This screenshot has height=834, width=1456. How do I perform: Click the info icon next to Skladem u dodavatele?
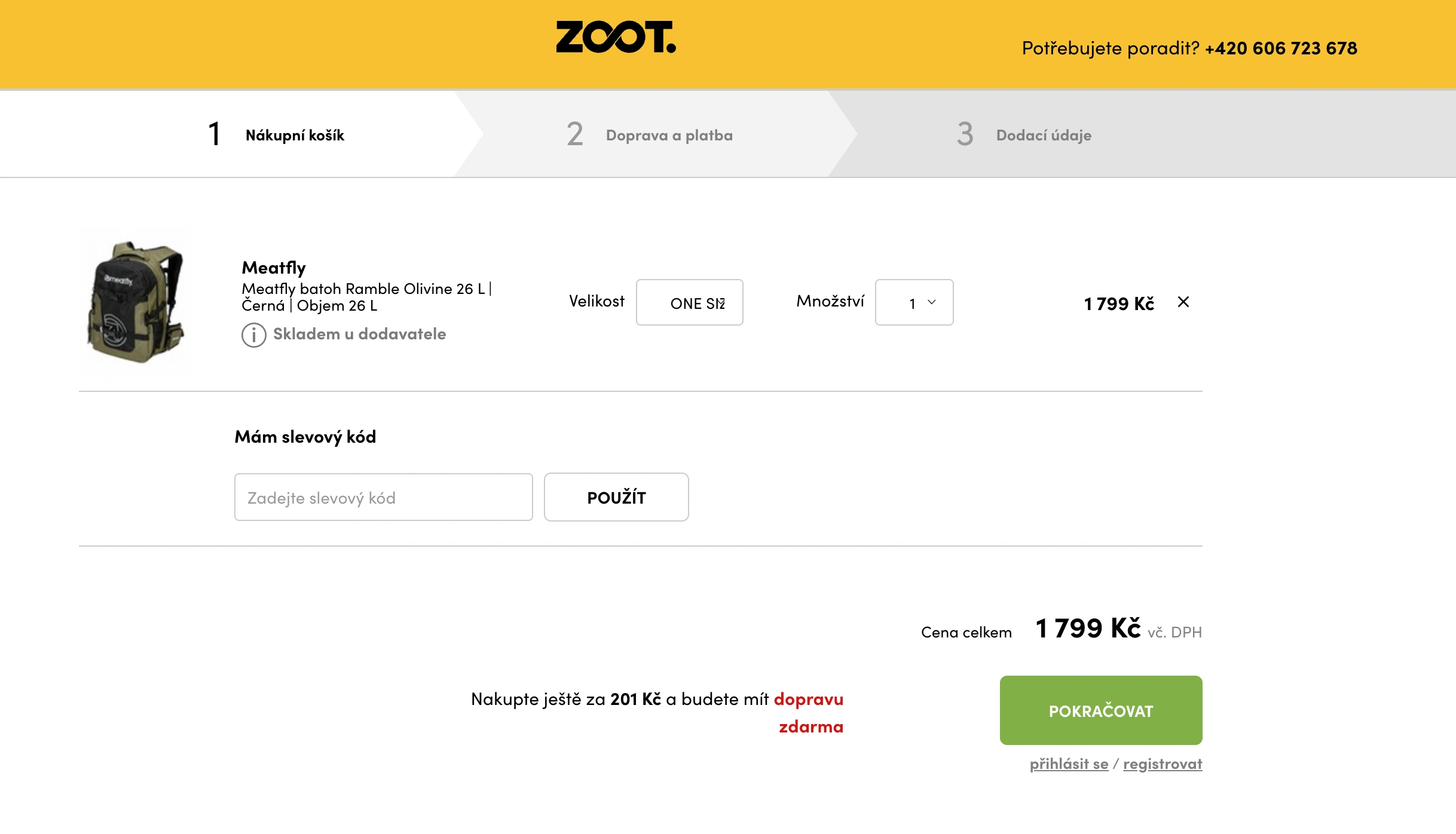pos(255,335)
